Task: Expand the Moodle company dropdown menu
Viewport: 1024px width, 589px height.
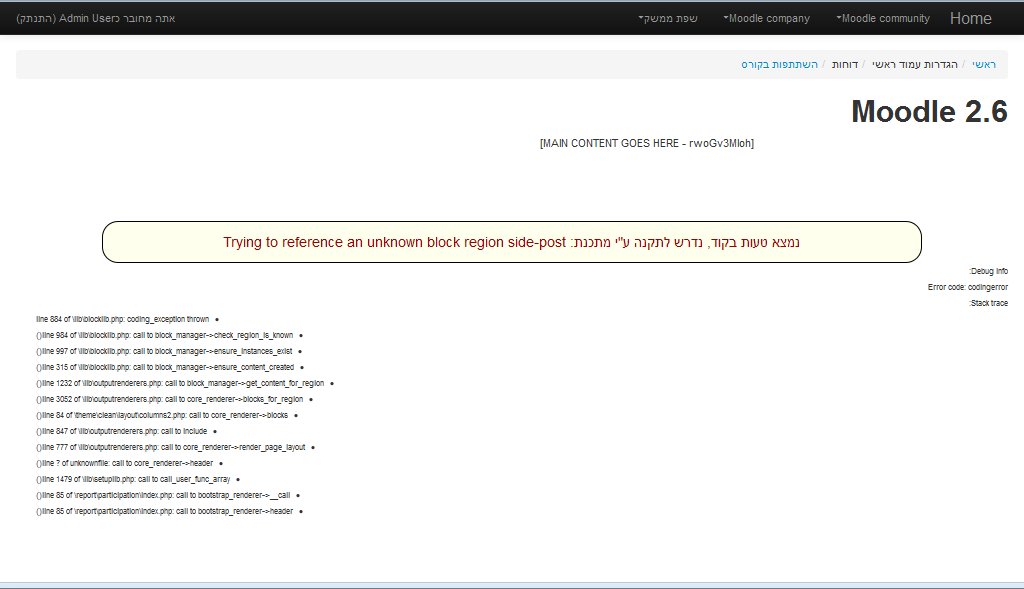Action: click(x=767, y=18)
